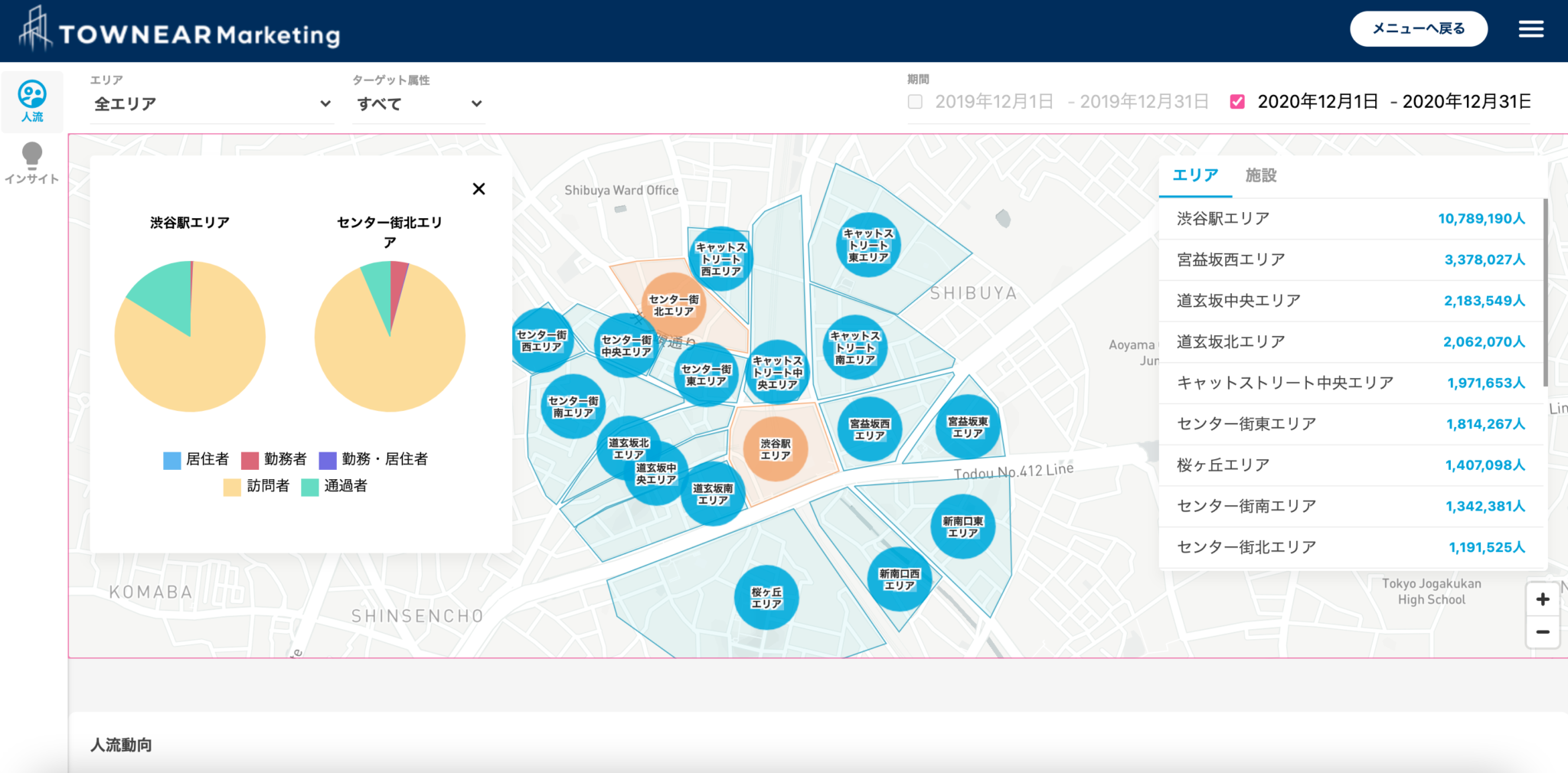Click the 通過者 legend swatch
This screenshot has width=1568, height=773.
309,487
